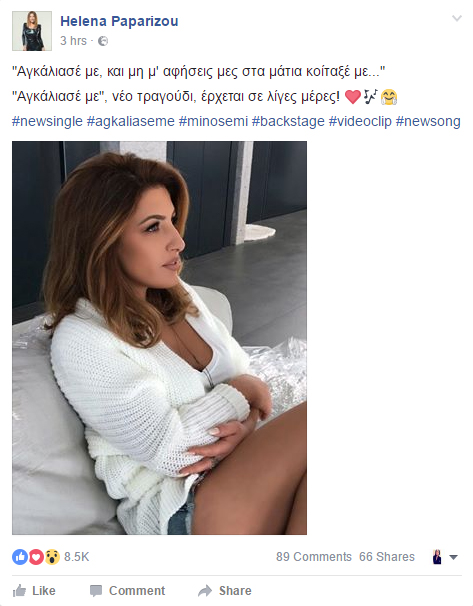Screen dimensions: 473x606
Task: Open the #minosemi hashtag
Action: pos(213,121)
